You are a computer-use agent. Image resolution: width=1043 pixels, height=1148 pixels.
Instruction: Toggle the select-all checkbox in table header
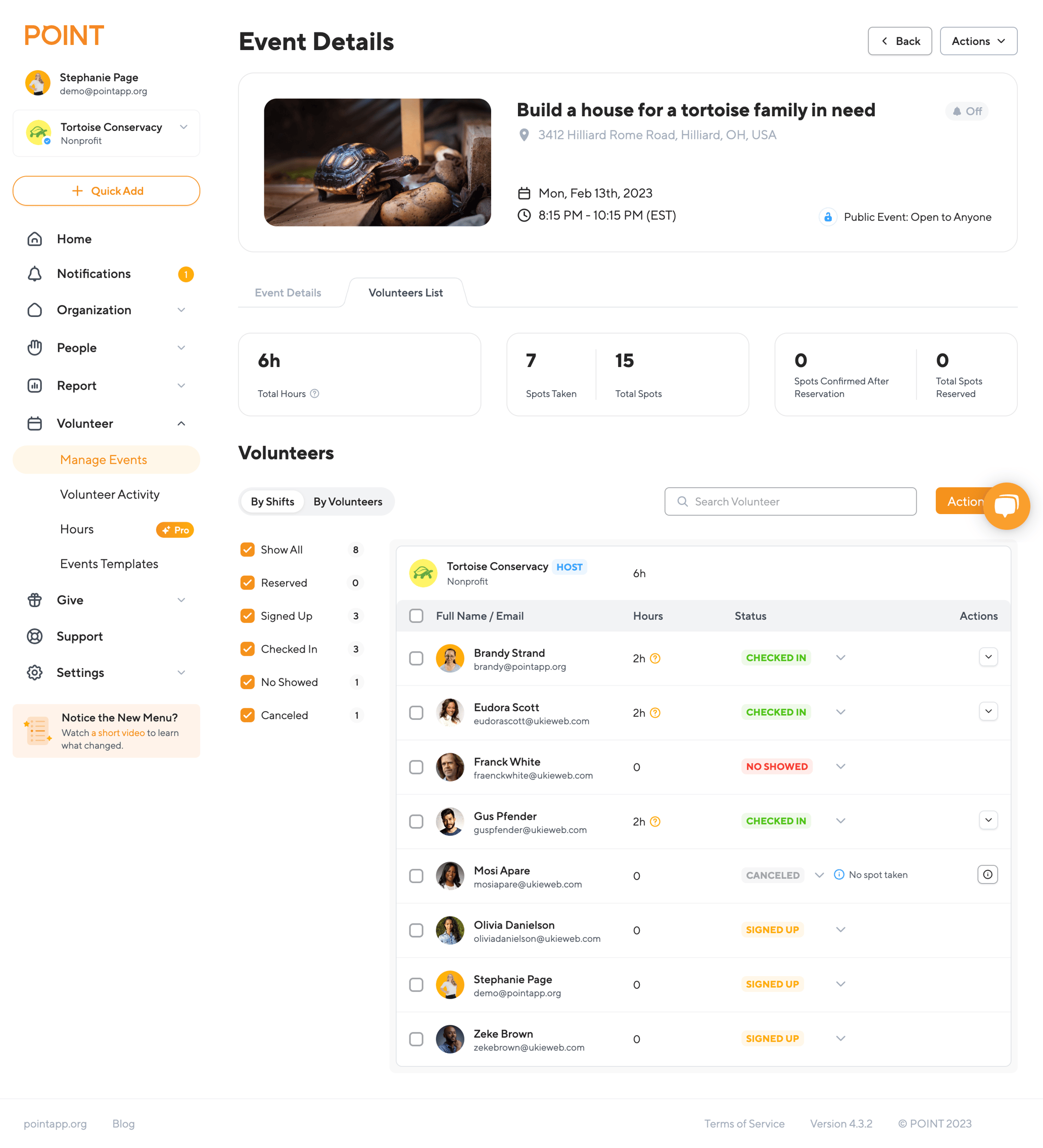pos(416,616)
